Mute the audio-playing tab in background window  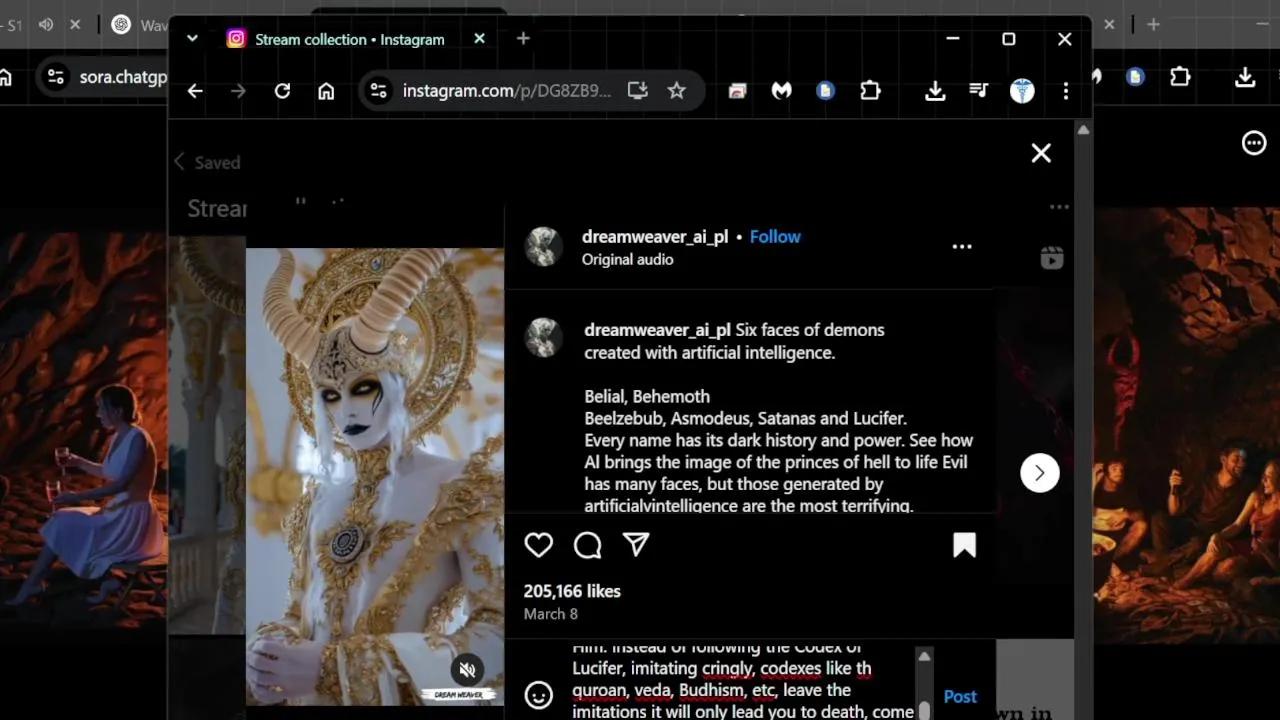click(46, 25)
